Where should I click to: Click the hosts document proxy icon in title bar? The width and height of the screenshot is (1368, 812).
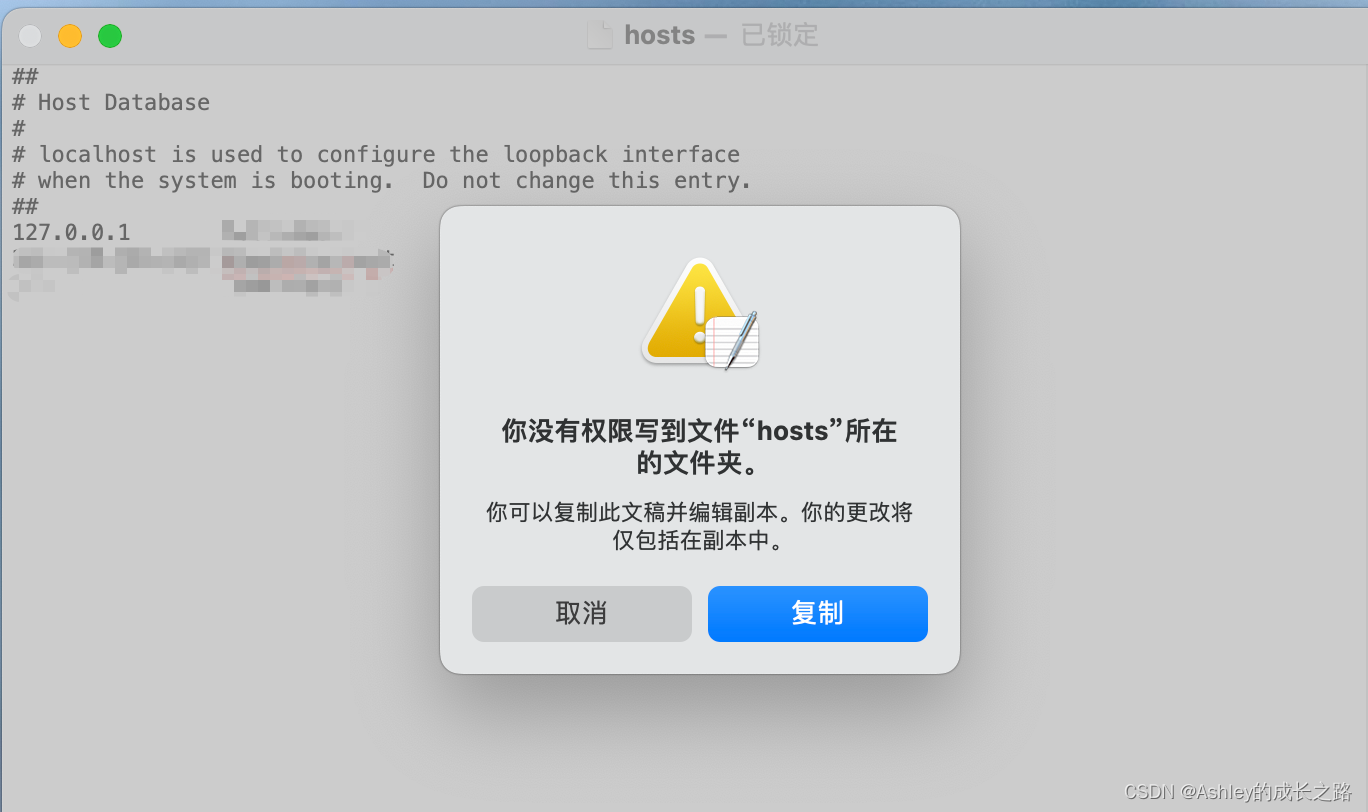tap(599, 35)
